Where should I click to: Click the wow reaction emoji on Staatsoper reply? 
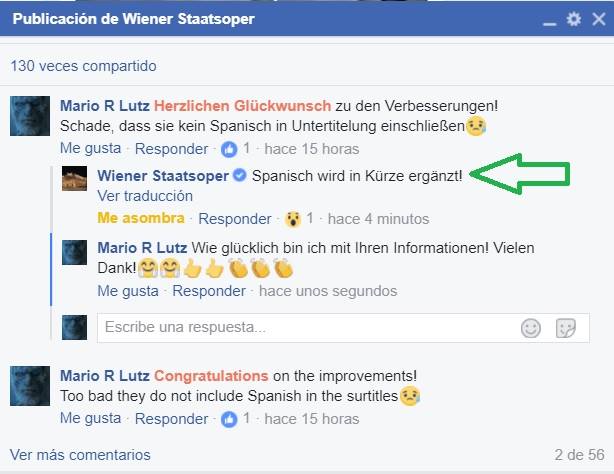click(x=293, y=219)
